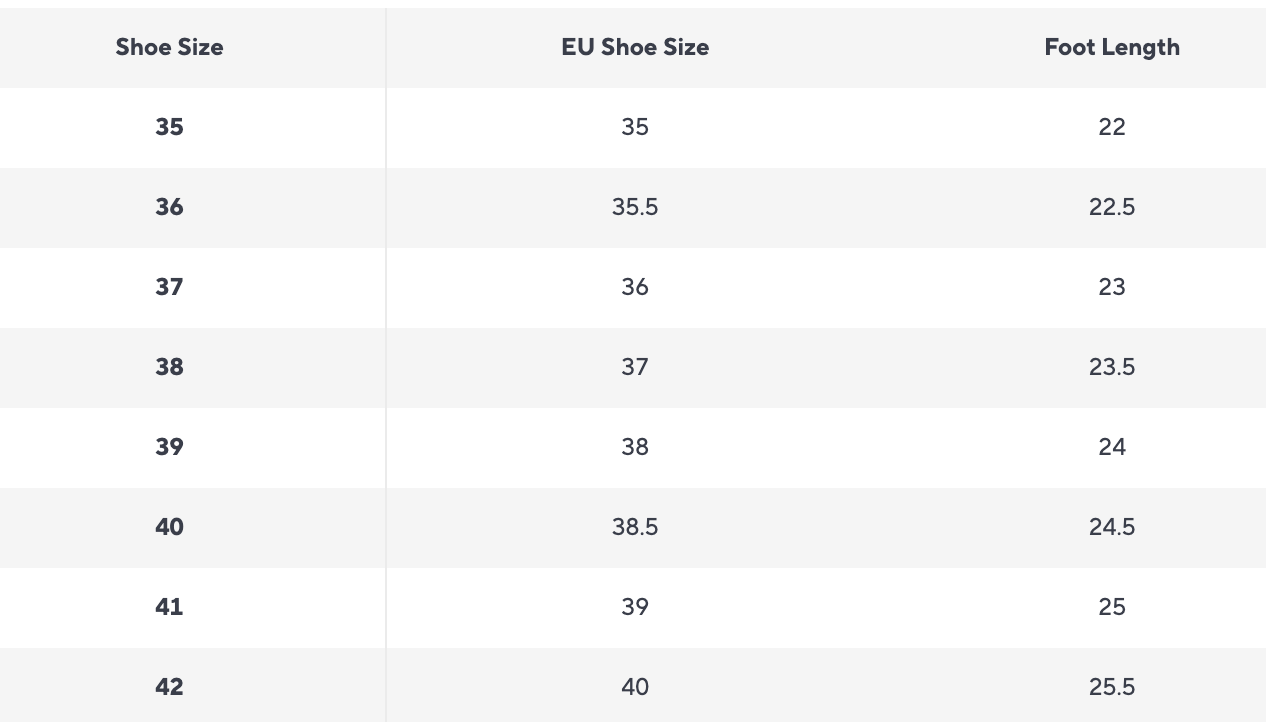Click the Shoe Size column header
This screenshot has height=722, width=1266.
[169, 47]
